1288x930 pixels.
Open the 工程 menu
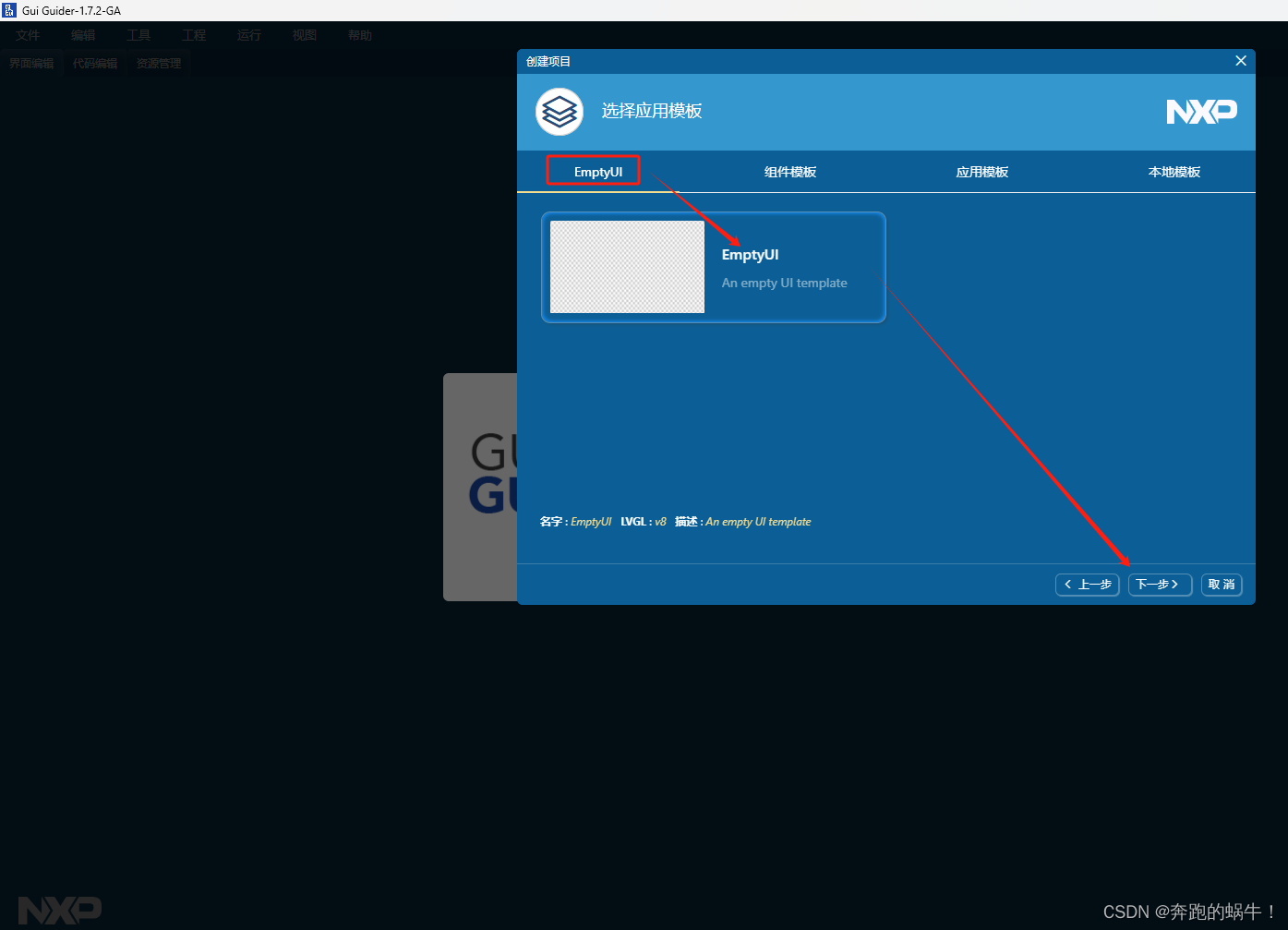coord(194,35)
